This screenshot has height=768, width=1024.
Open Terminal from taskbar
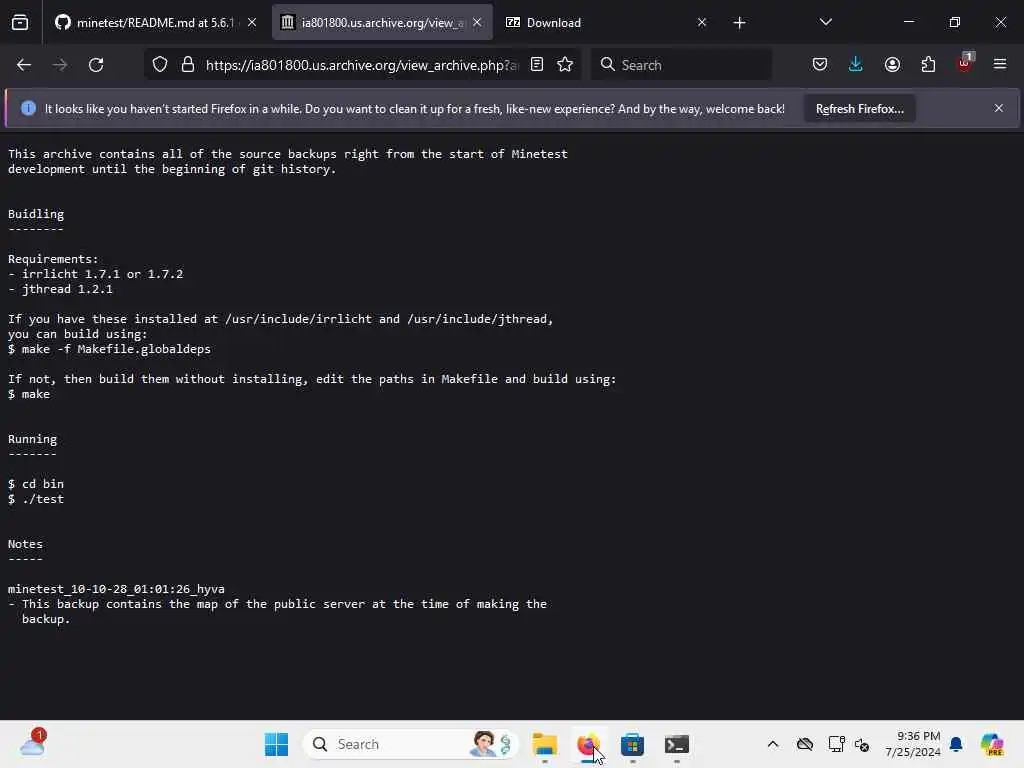click(677, 744)
